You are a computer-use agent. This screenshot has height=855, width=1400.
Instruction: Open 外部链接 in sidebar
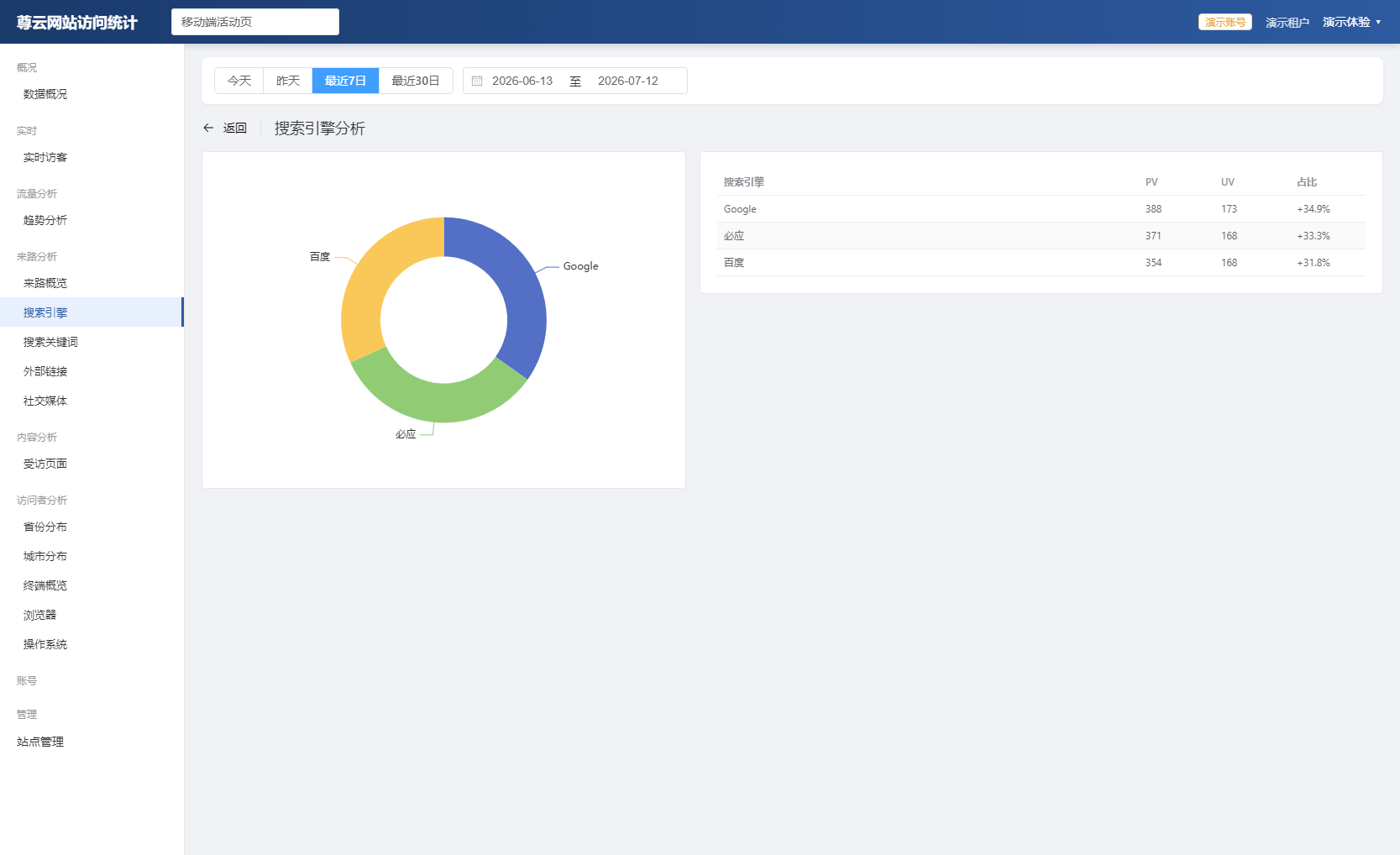point(92,371)
